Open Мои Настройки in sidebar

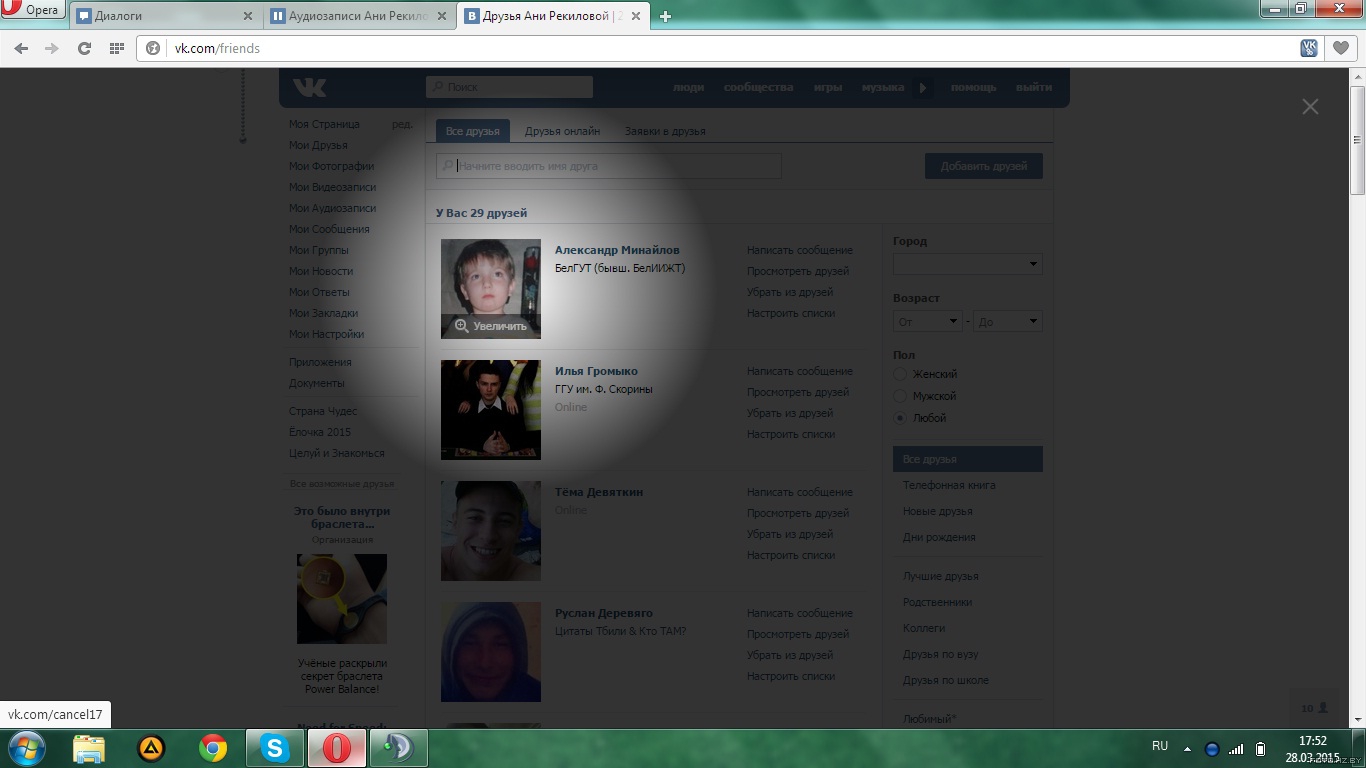tap(326, 334)
